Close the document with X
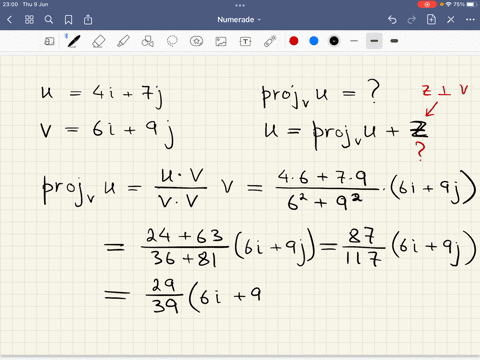The image size is (480, 360). tap(451, 20)
